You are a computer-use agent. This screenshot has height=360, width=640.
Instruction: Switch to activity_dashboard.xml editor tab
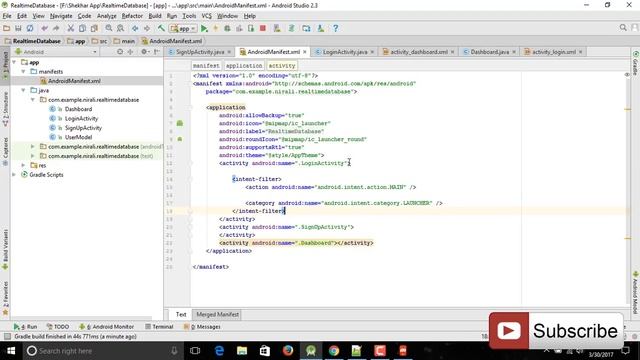point(419,52)
